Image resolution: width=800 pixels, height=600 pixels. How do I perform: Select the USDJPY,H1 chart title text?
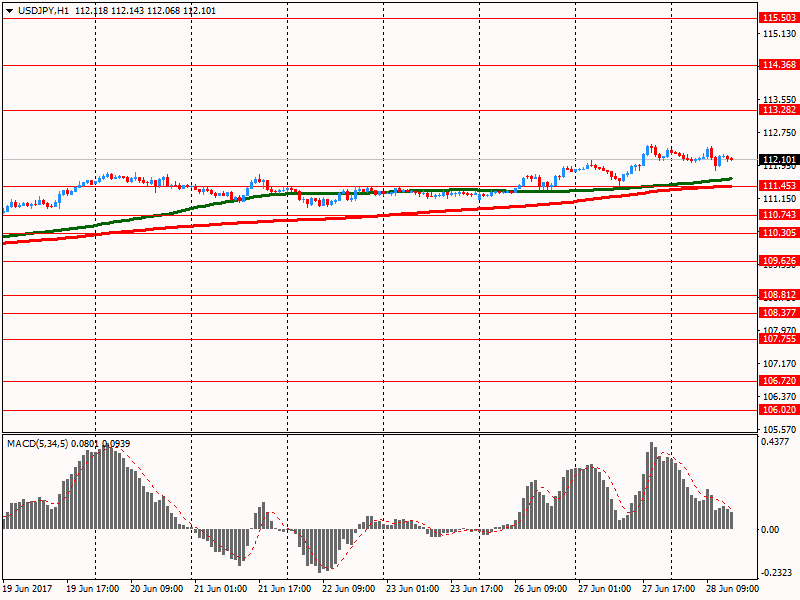(x=43, y=11)
